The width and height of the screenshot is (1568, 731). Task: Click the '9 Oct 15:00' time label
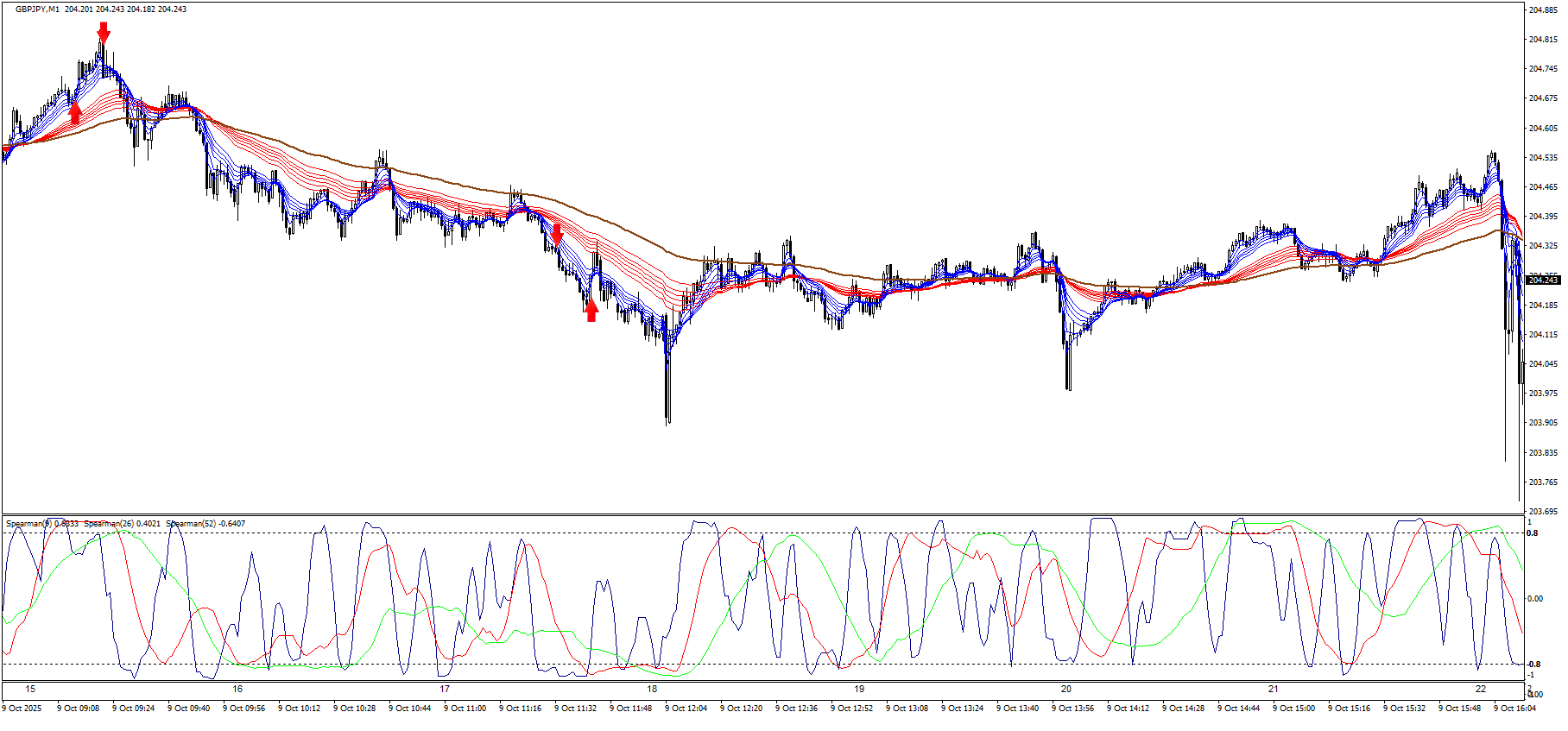[1295, 709]
